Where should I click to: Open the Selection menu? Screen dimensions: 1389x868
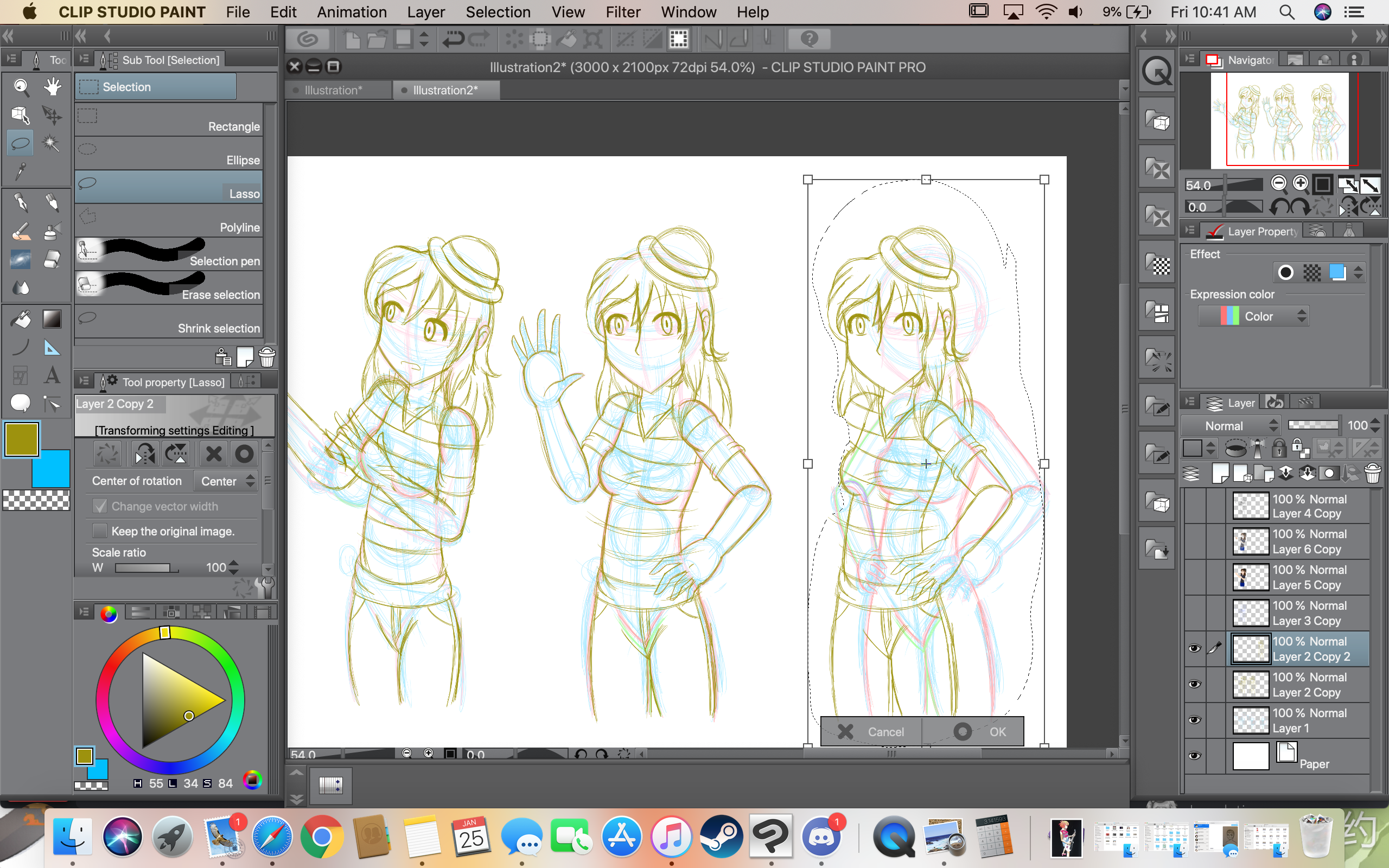pos(498,12)
